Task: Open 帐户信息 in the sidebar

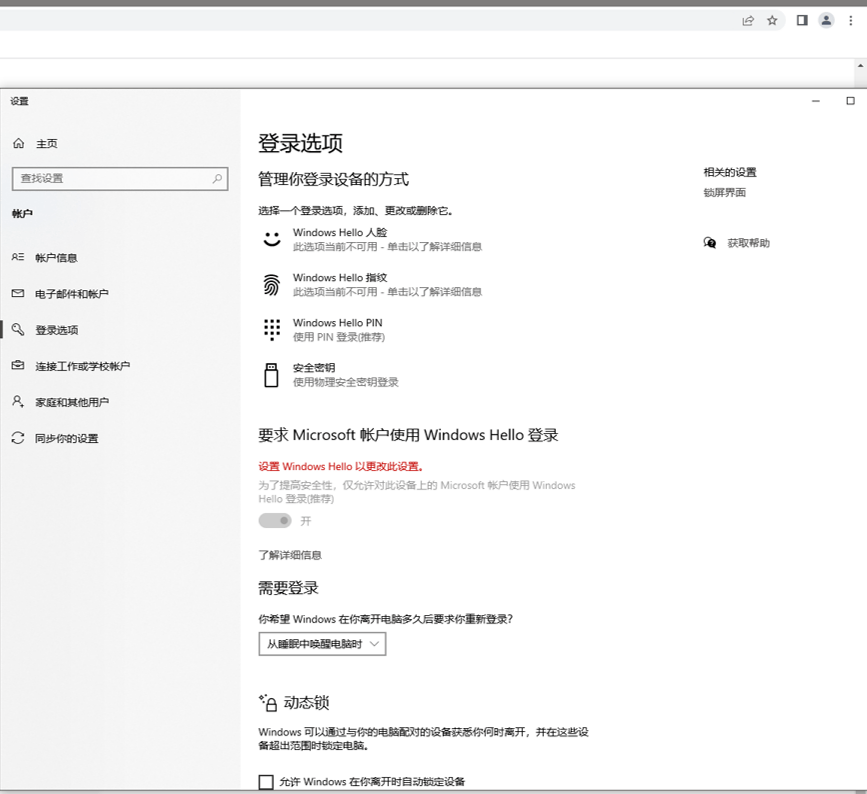Action: pyautogui.click(x=56, y=258)
